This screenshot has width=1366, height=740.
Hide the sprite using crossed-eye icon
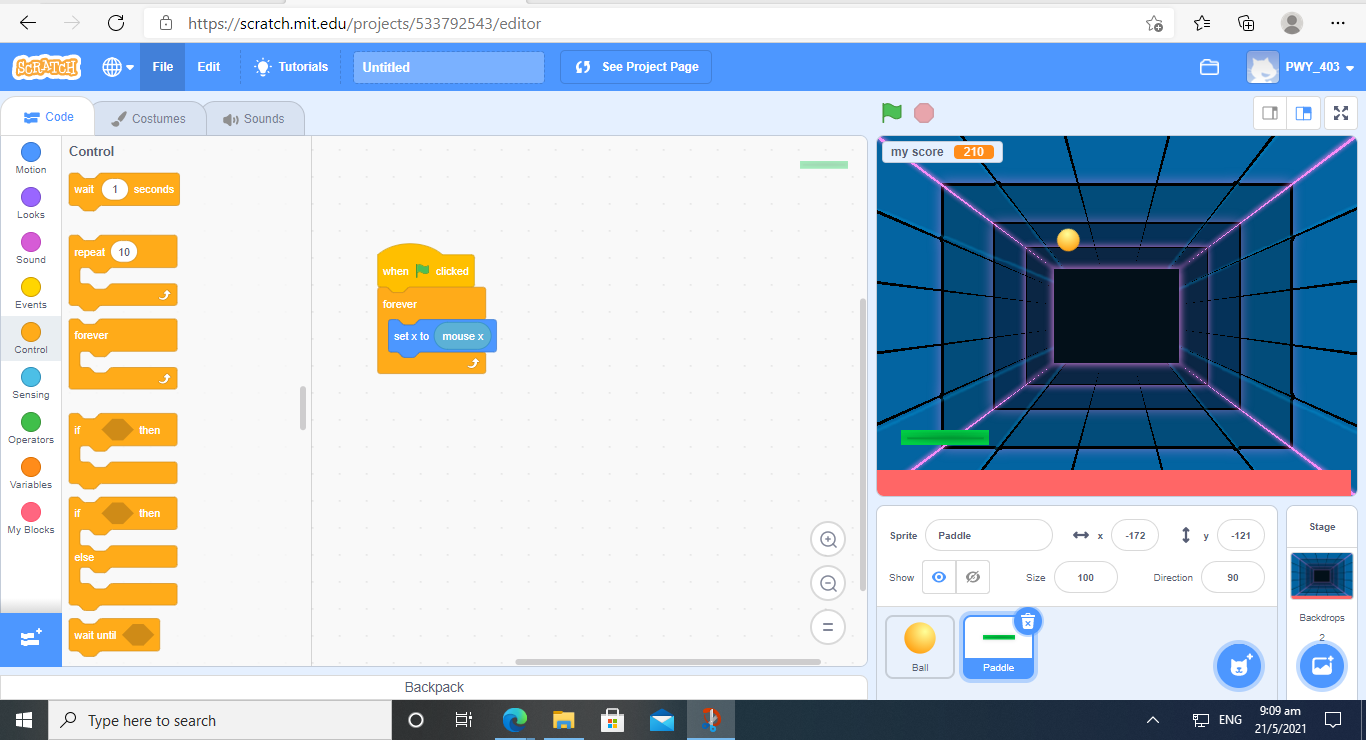972,577
